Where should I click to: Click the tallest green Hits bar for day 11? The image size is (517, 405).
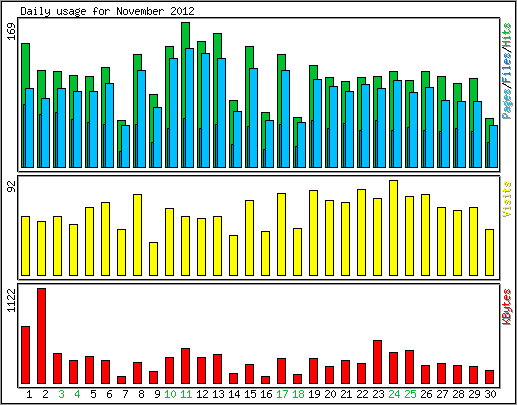[x=186, y=35]
